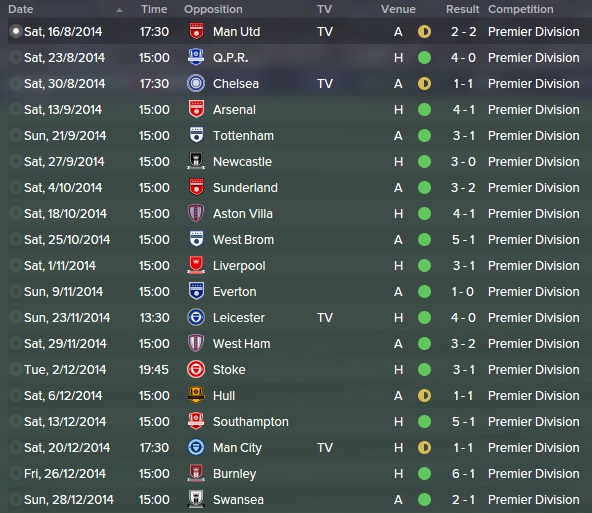Select the radio button for Swansea fixture

pos(16,499)
